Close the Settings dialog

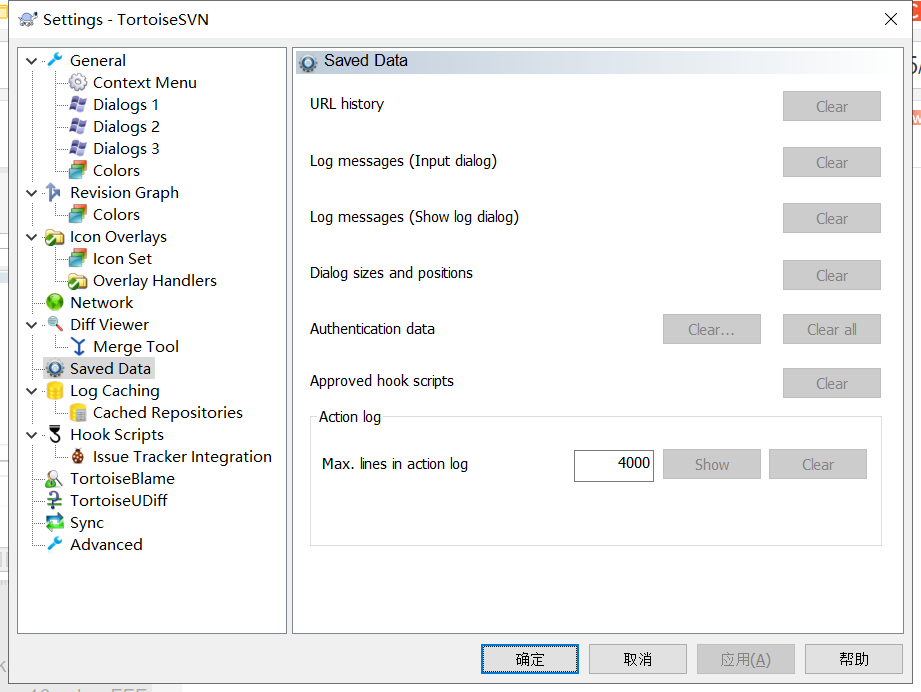pyautogui.click(x=890, y=19)
